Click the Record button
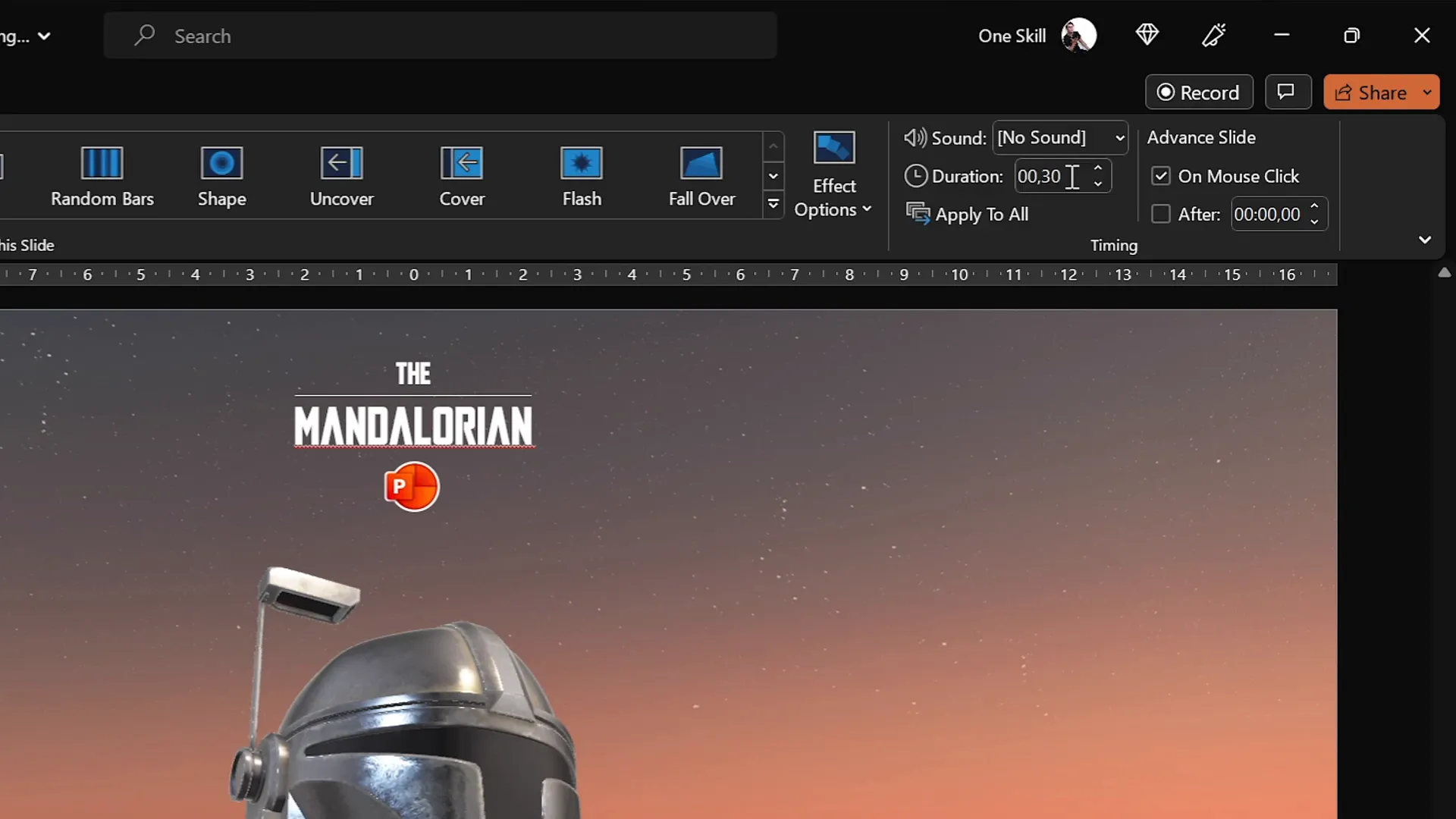The height and width of the screenshot is (819, 1456). [x=1198, y=93]
